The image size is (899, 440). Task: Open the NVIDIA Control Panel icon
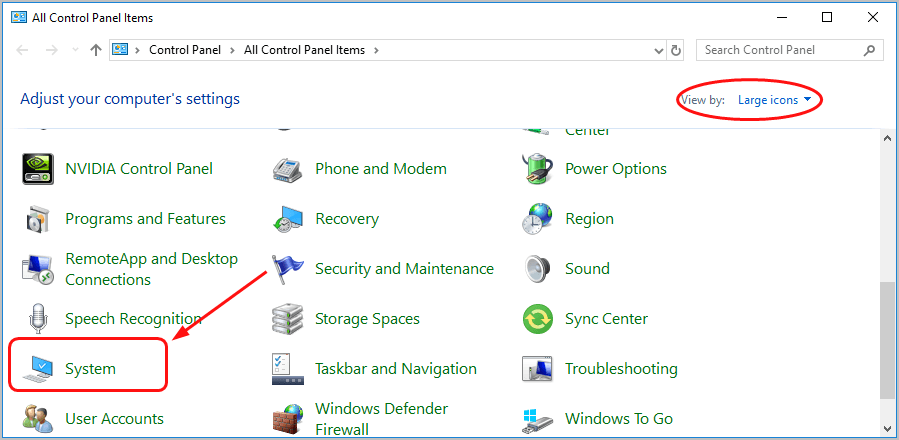coord(38,169)
